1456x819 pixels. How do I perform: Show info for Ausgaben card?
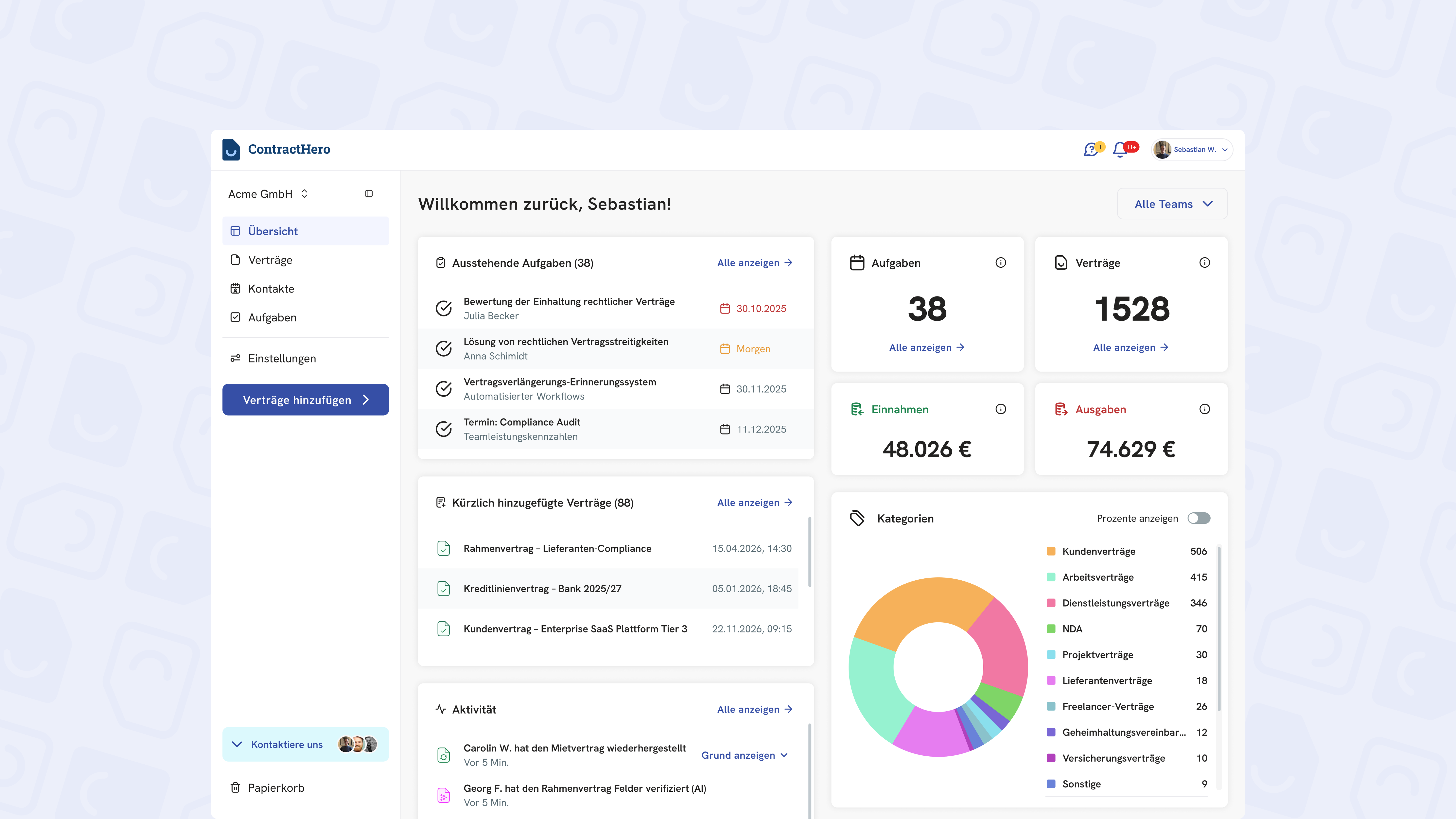point(1204,409)
